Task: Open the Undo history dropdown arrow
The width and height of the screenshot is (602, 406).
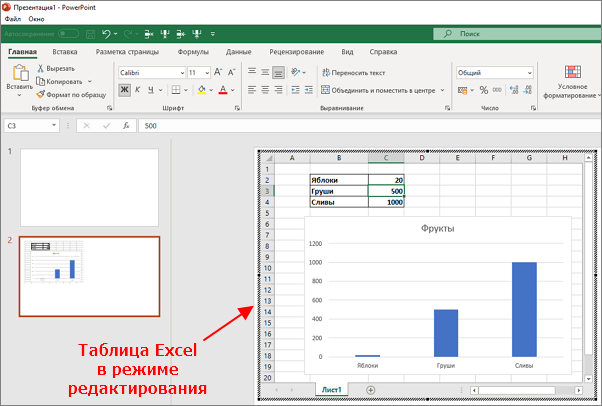Action: tap(116, 34)
